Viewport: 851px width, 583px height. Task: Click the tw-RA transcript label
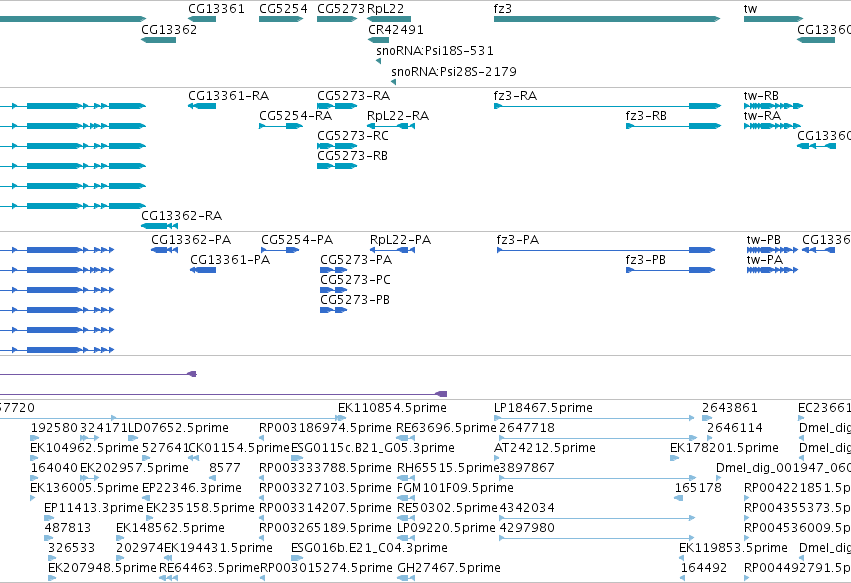(x=762, y=116)
